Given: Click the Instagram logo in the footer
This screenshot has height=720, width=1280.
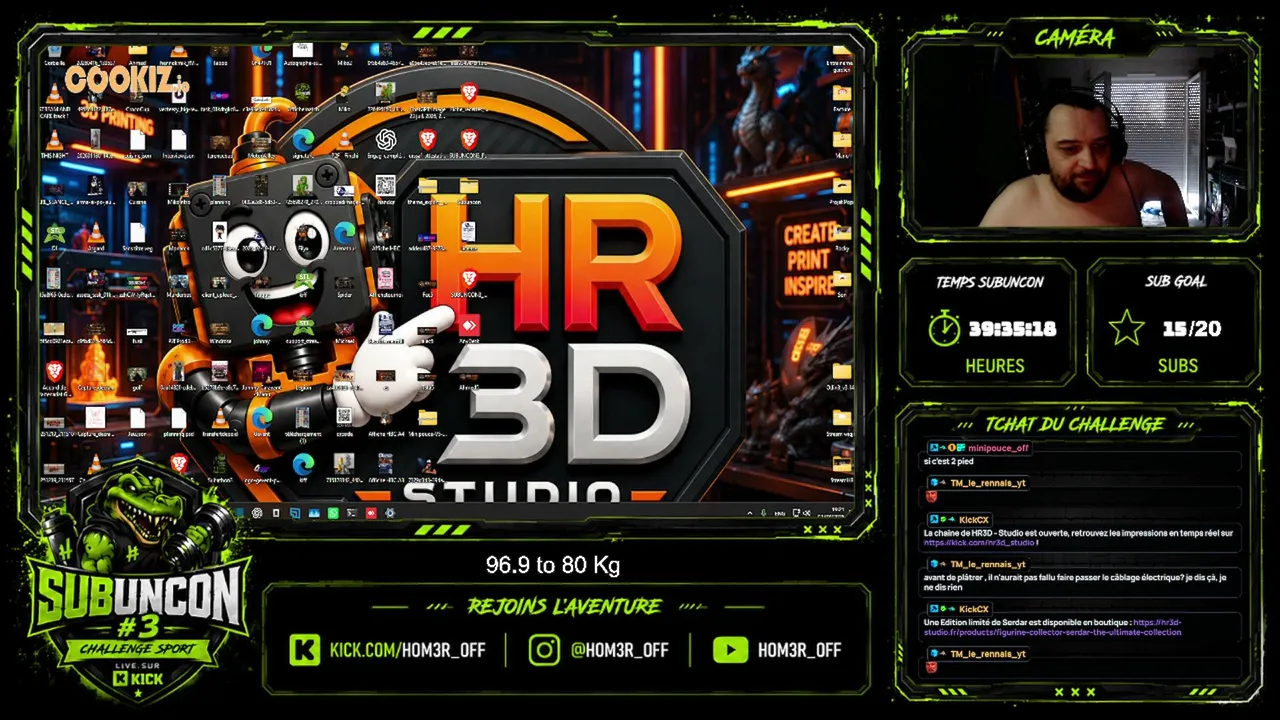Looking at the screenshot, I should point(544,650).
